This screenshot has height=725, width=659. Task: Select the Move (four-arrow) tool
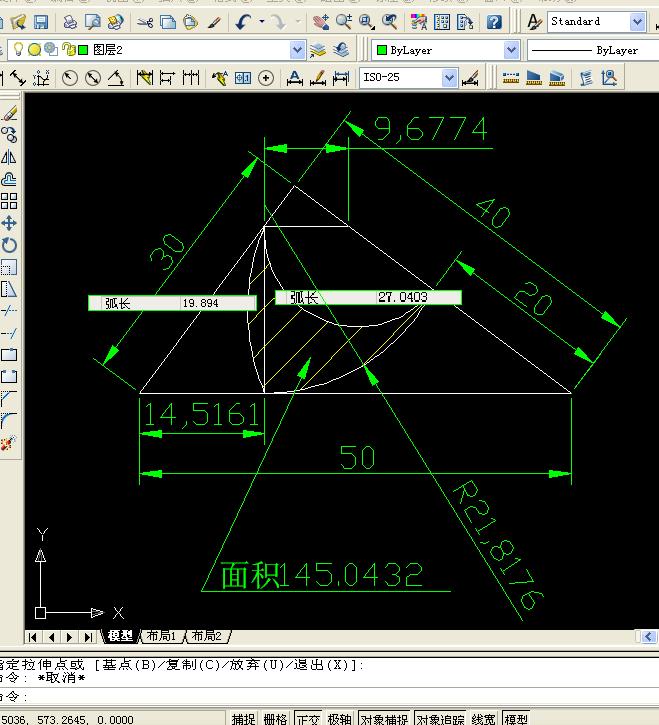(x=9, y=223)
